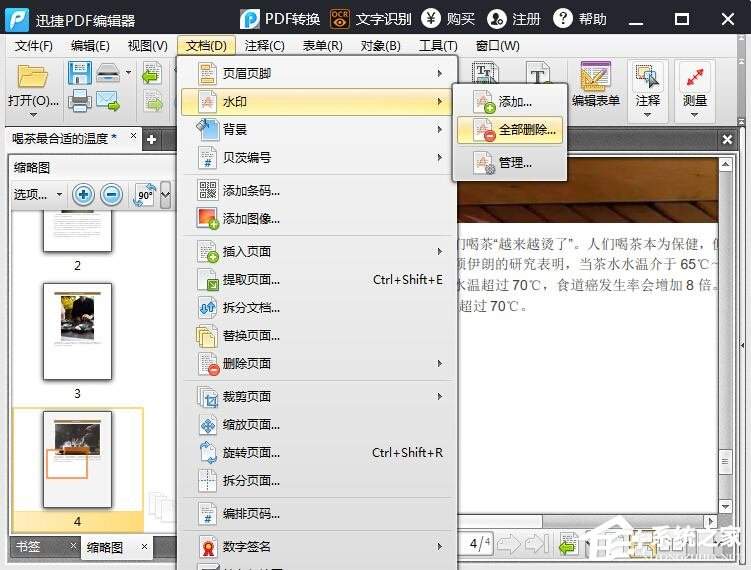Choose 添加图像... menu item
751x570 pixels.
318,219
